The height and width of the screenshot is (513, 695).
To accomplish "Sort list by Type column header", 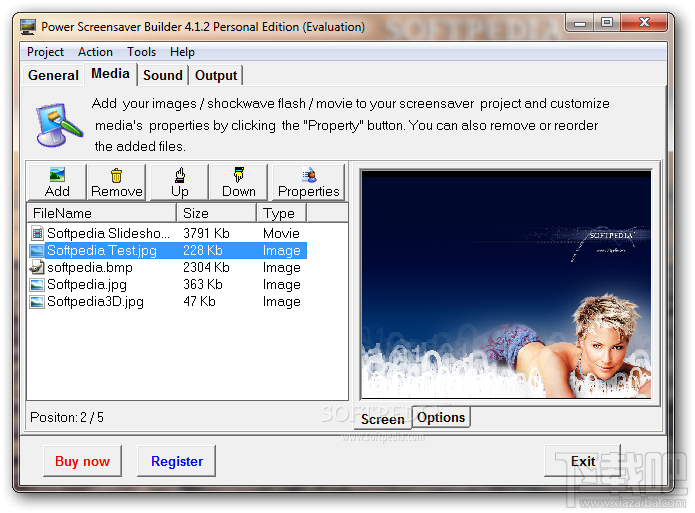I will [281, 213].
